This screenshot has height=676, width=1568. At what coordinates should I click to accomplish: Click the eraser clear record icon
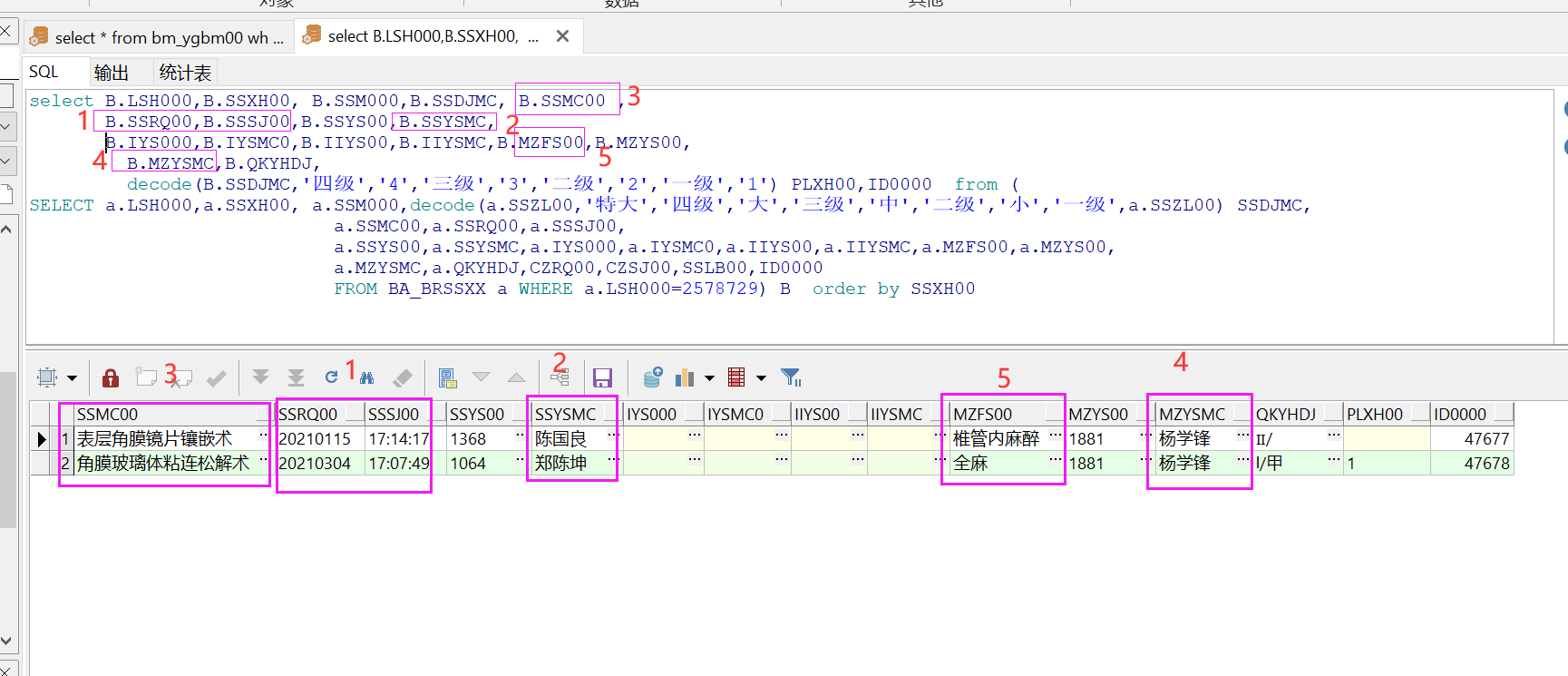tap(403, 377)
